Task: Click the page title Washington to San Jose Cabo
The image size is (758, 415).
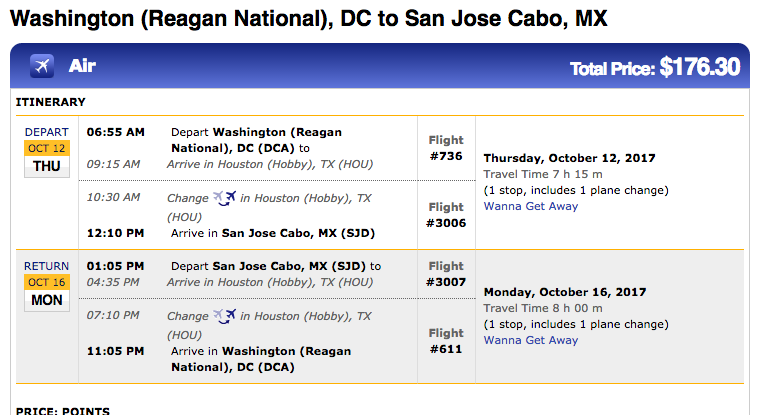Action: coord(308,18)
